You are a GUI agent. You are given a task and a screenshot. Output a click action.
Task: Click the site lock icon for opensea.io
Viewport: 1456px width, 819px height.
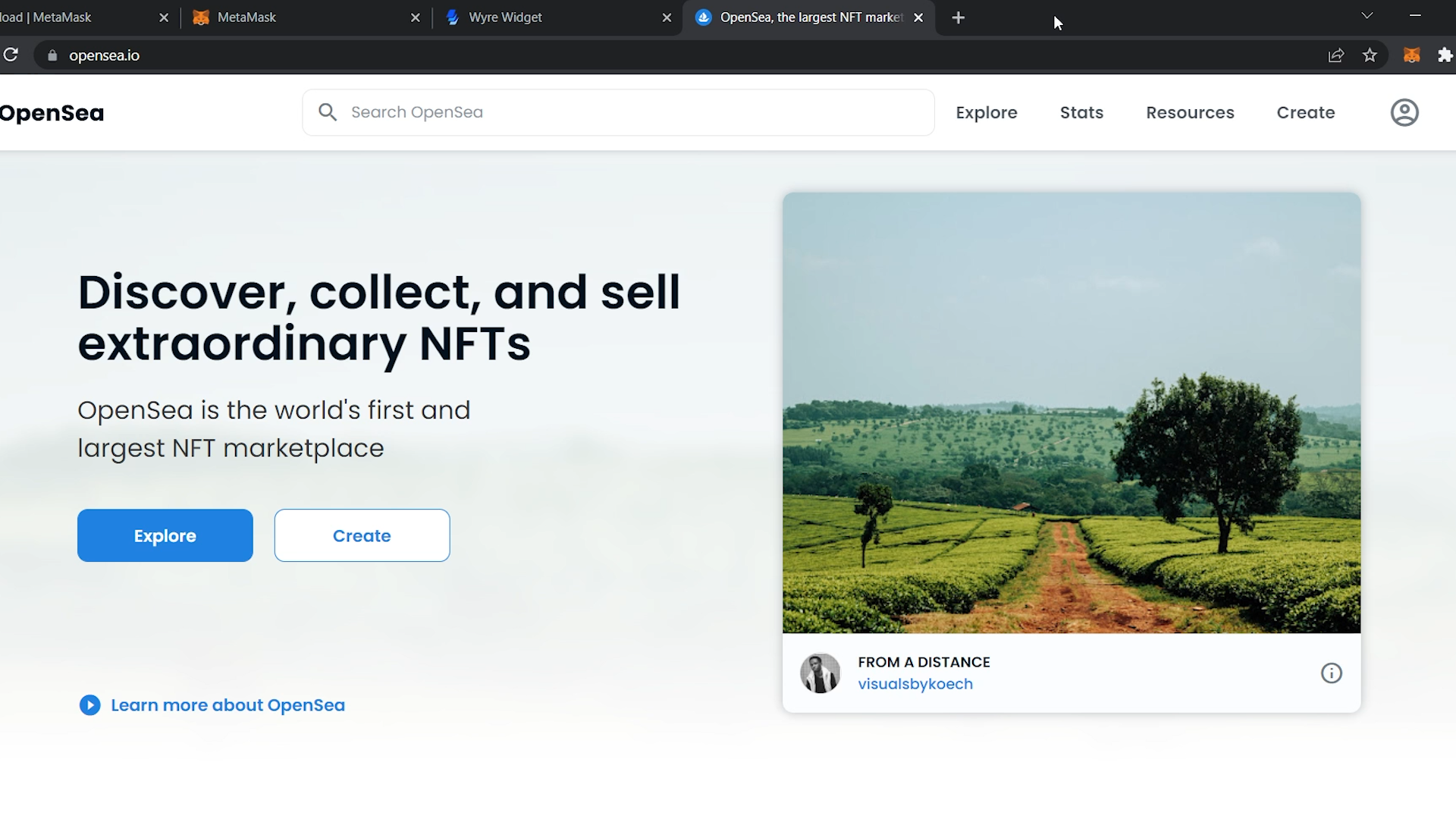point(52,55)
